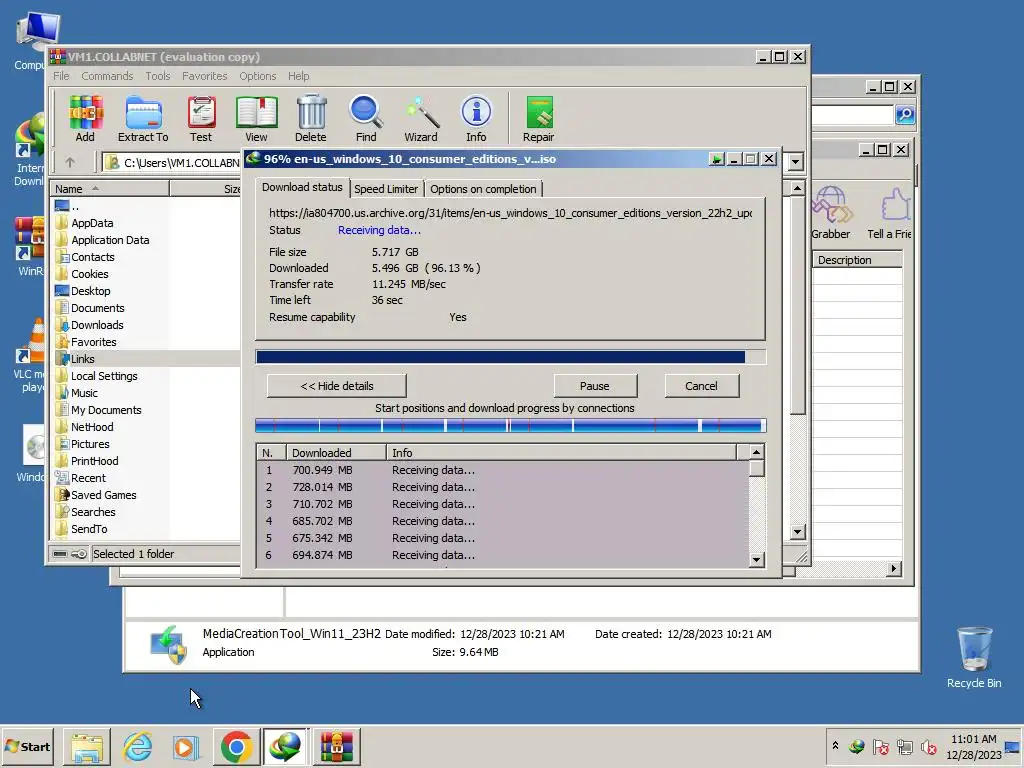
Task: Select the Download status tab
Action: 302,187
